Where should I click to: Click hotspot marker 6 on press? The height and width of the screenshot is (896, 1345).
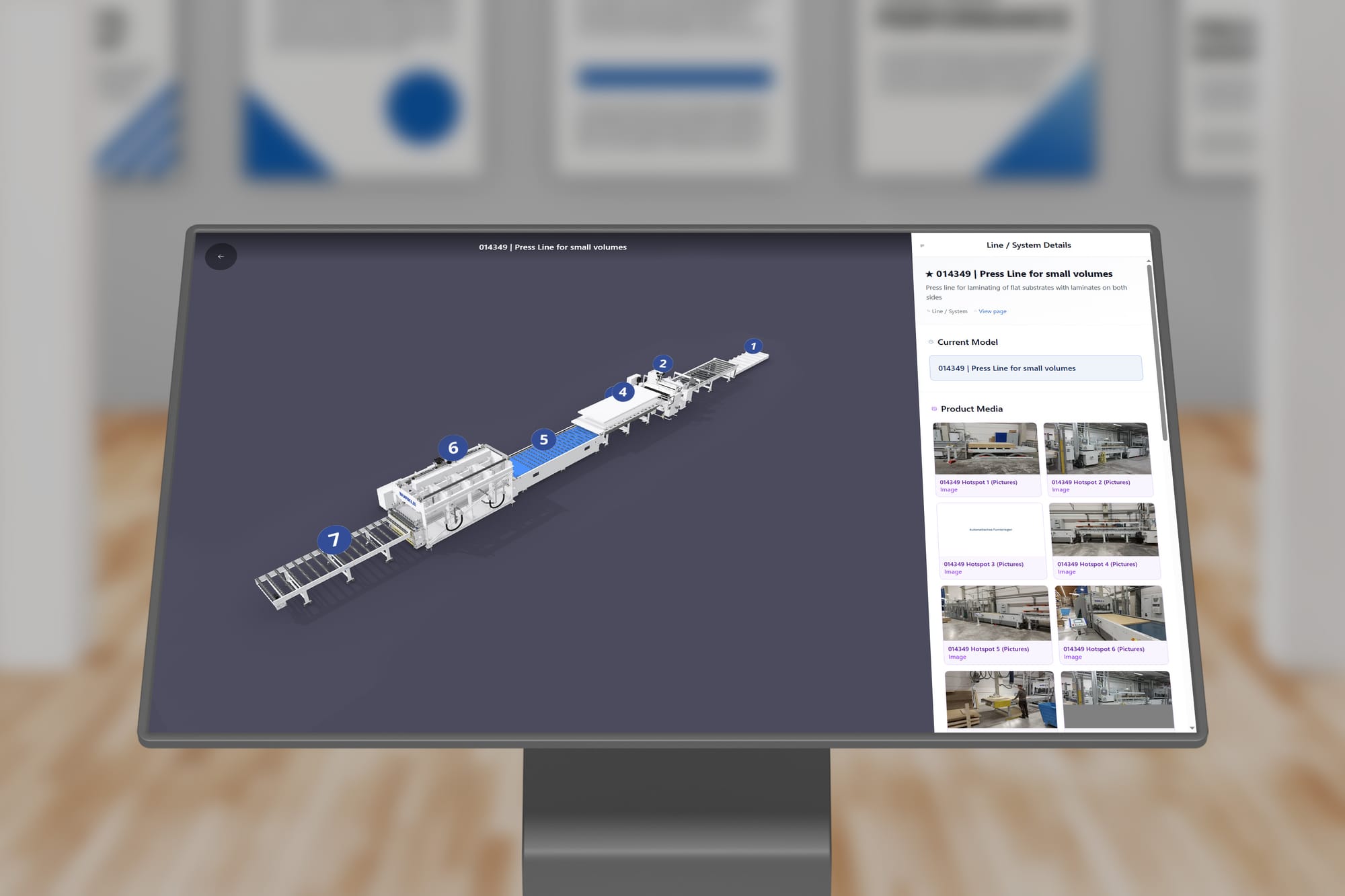click(x=453, y=448)
